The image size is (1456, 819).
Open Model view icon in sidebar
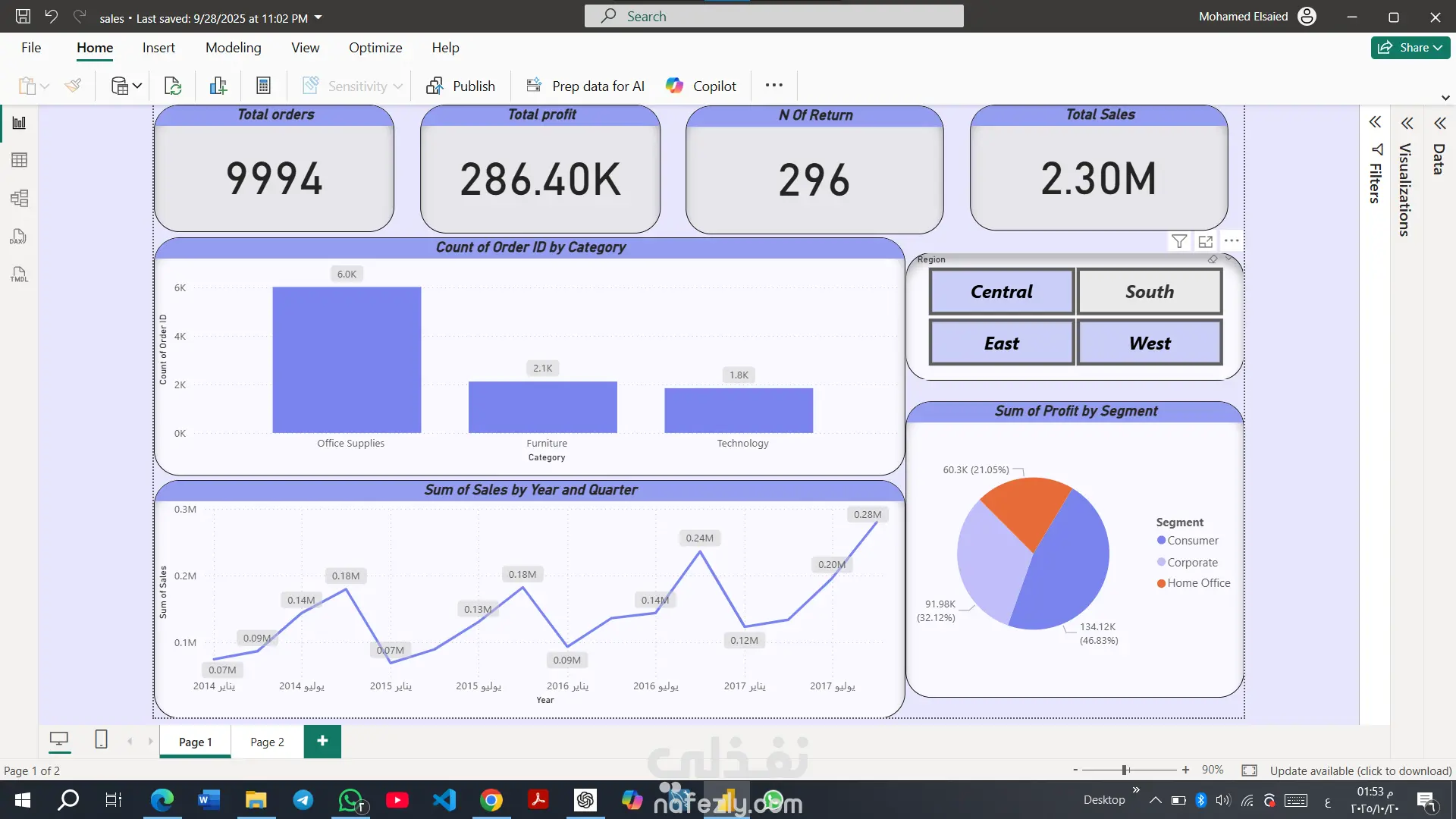(x=19, y=199)
